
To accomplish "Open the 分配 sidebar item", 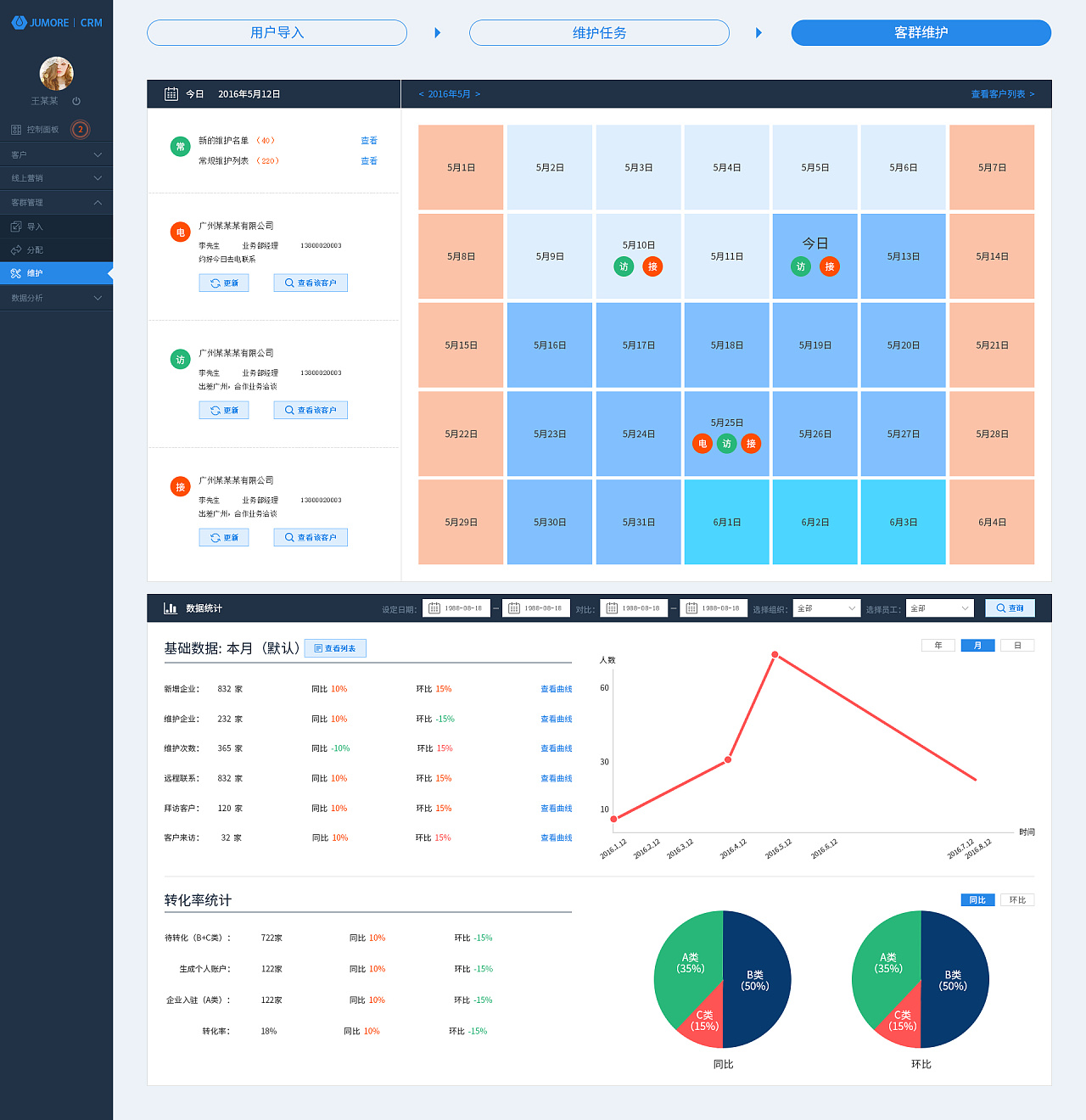I will pyautogui.click(x=56, y=250).
